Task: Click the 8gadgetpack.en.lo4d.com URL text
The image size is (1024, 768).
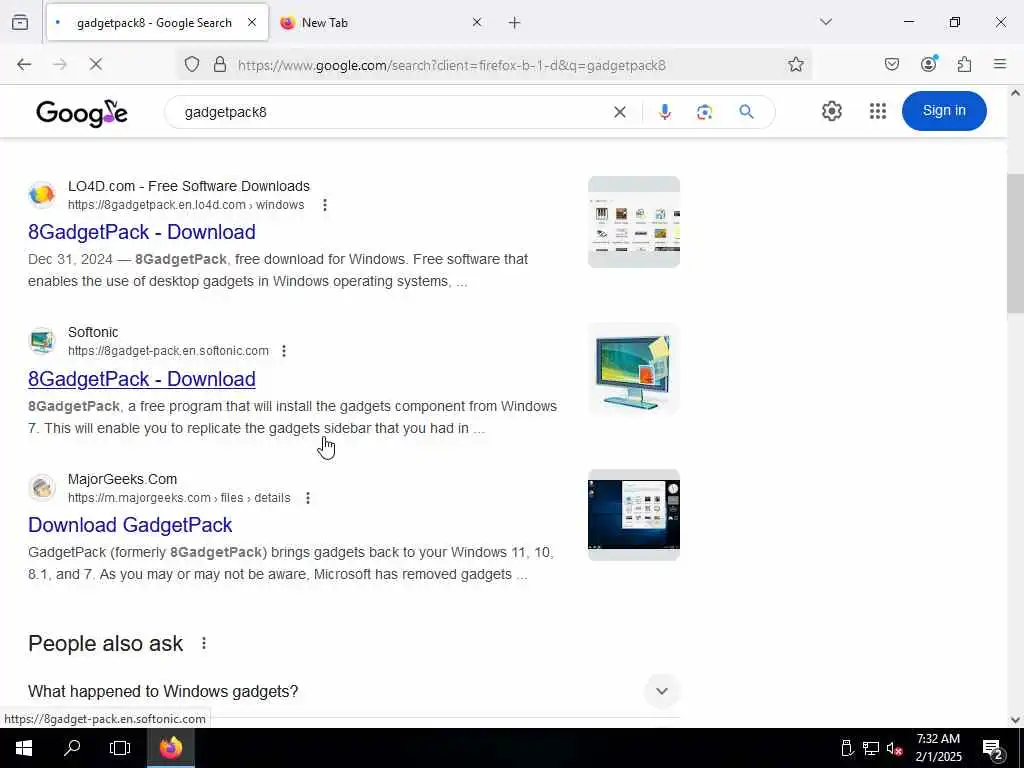Action: click(186, 205)
